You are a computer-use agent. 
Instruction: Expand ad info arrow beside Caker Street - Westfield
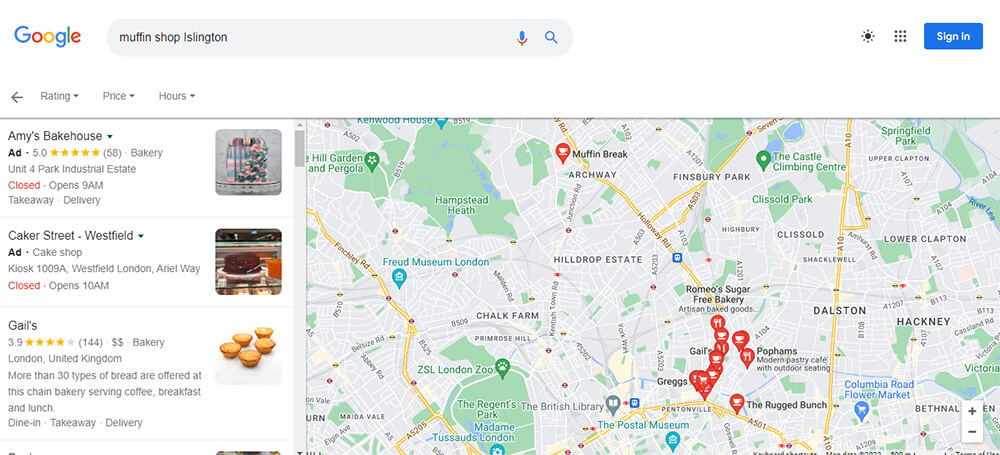(x=141, y=236)
